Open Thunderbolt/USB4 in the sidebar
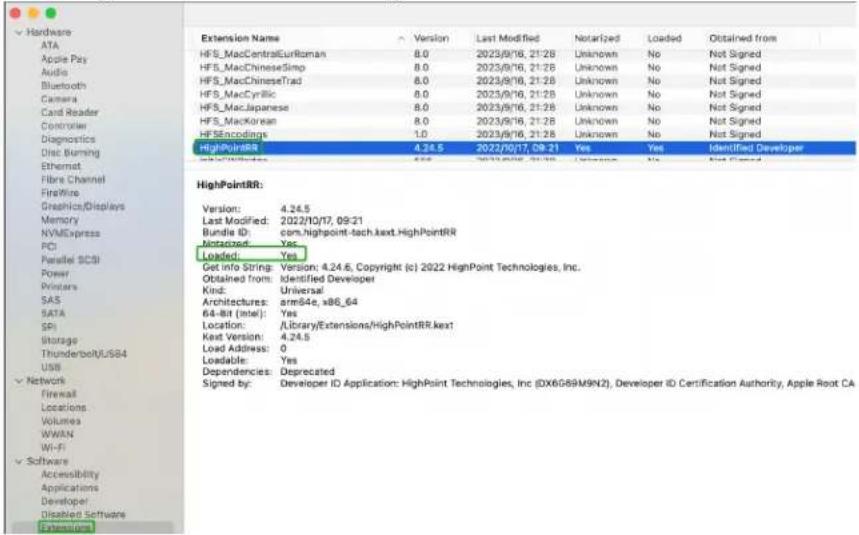Image resolution: width=859 pixels, height=535 pixels. [84, 354]
